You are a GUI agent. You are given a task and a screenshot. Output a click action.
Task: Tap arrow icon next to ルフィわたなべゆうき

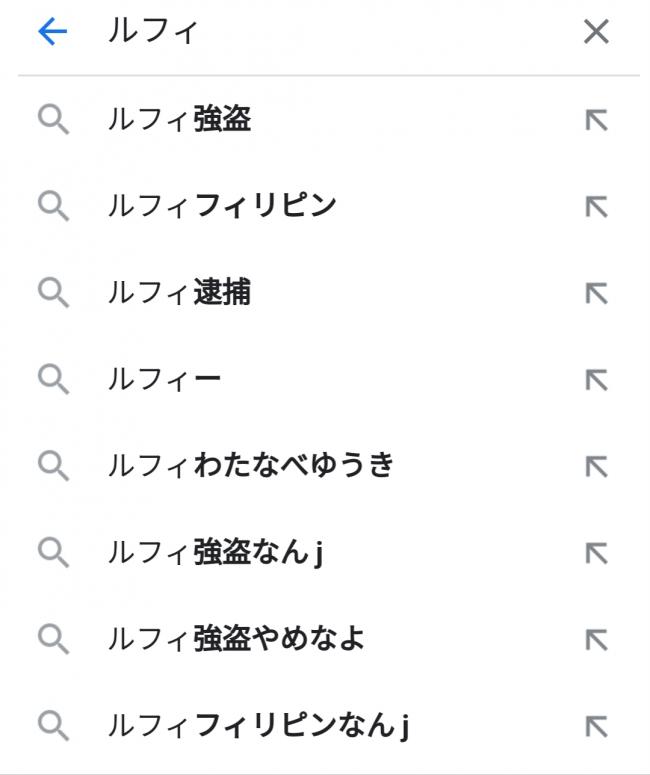pyautogui.click(x=597, y=467)
